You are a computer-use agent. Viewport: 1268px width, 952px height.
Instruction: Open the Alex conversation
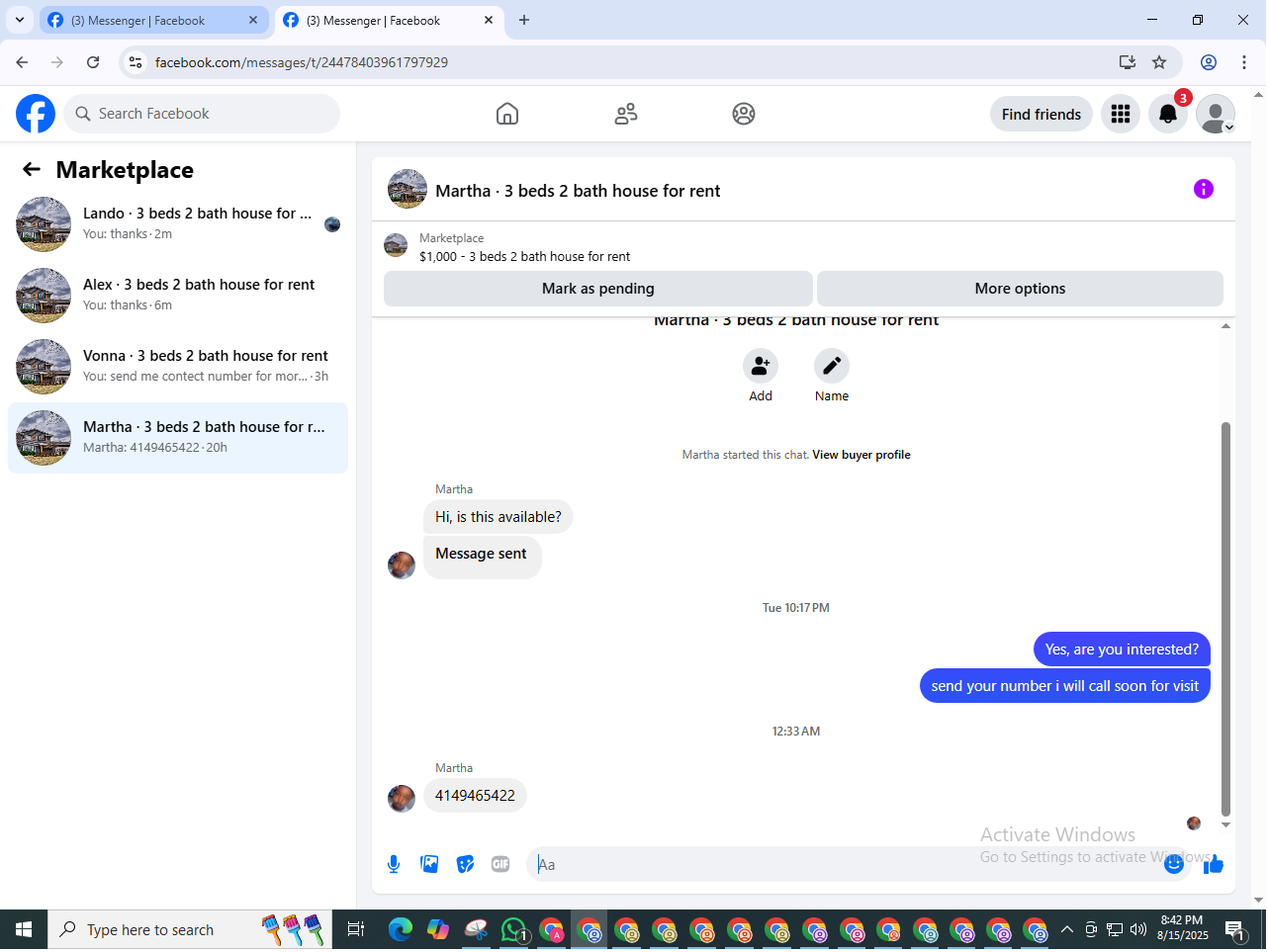(x=178, y=296)
